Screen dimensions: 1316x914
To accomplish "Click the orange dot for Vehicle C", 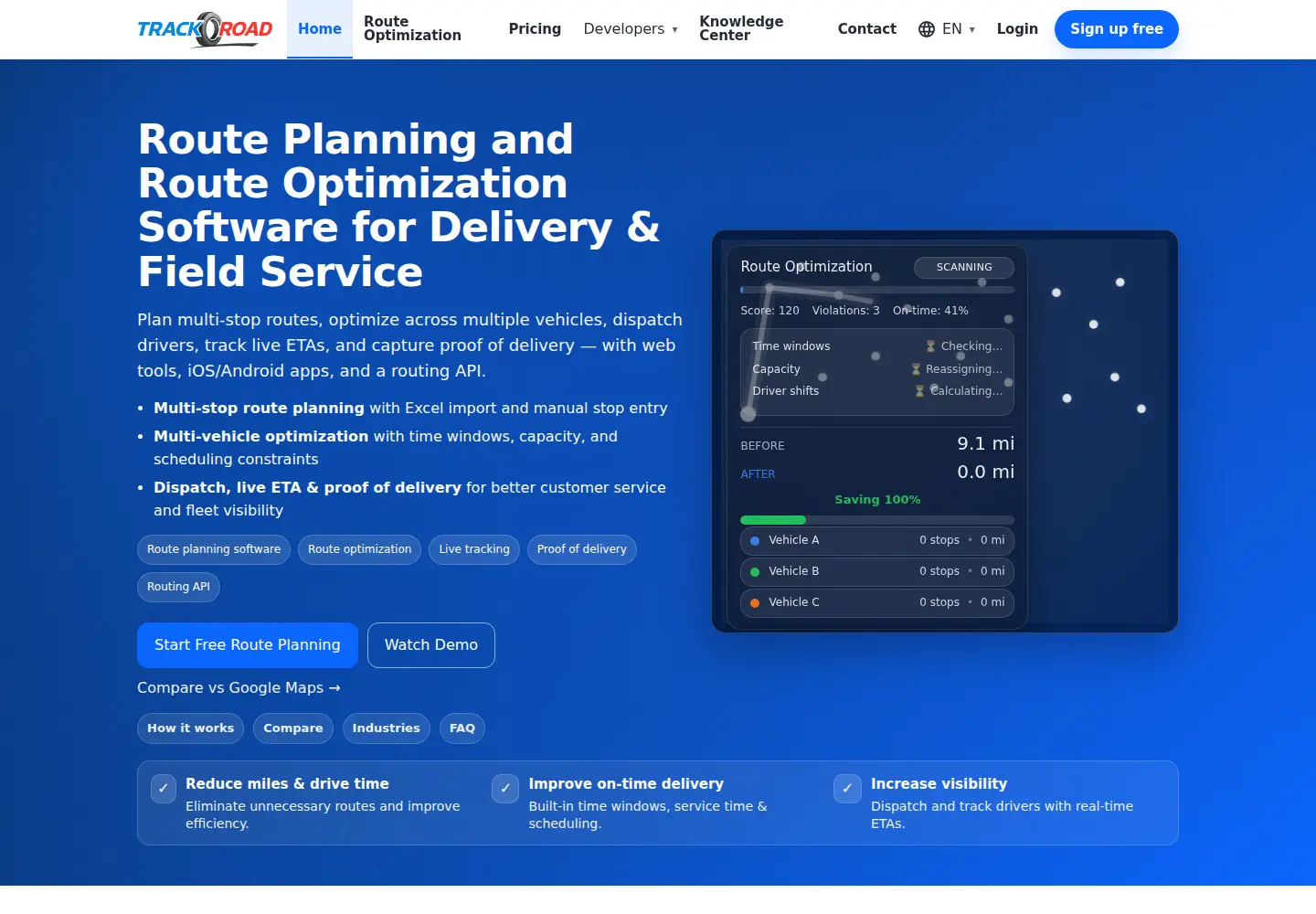I will (x=755, y=603).
